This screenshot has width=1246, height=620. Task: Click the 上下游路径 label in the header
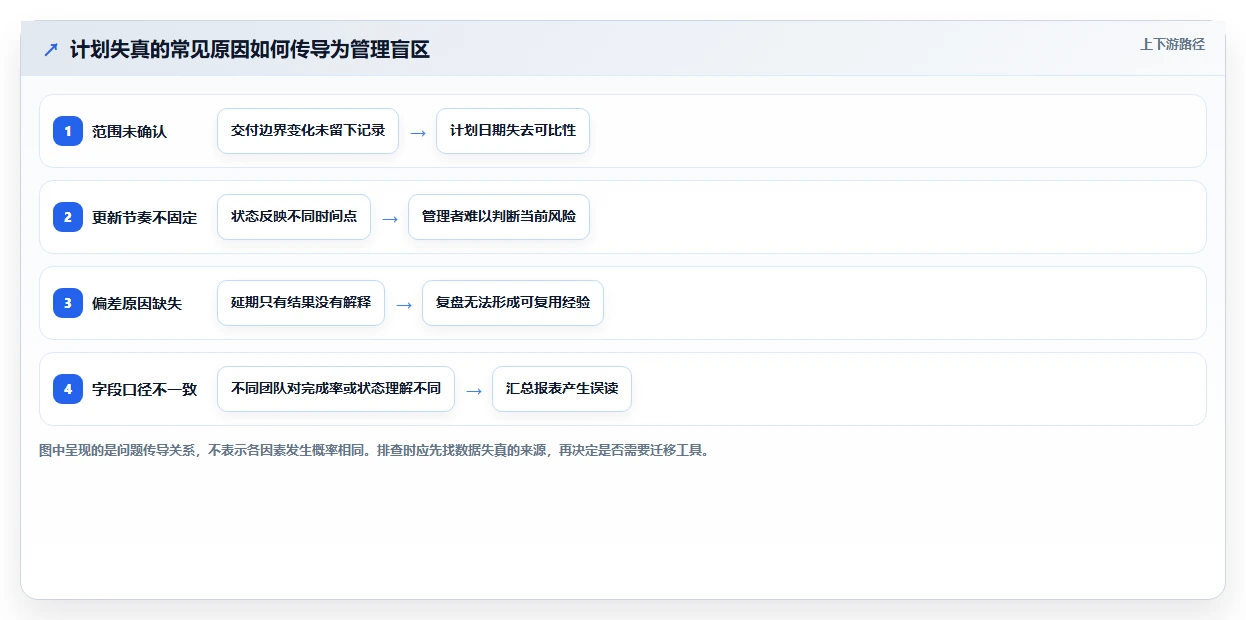click(1172, 44)
